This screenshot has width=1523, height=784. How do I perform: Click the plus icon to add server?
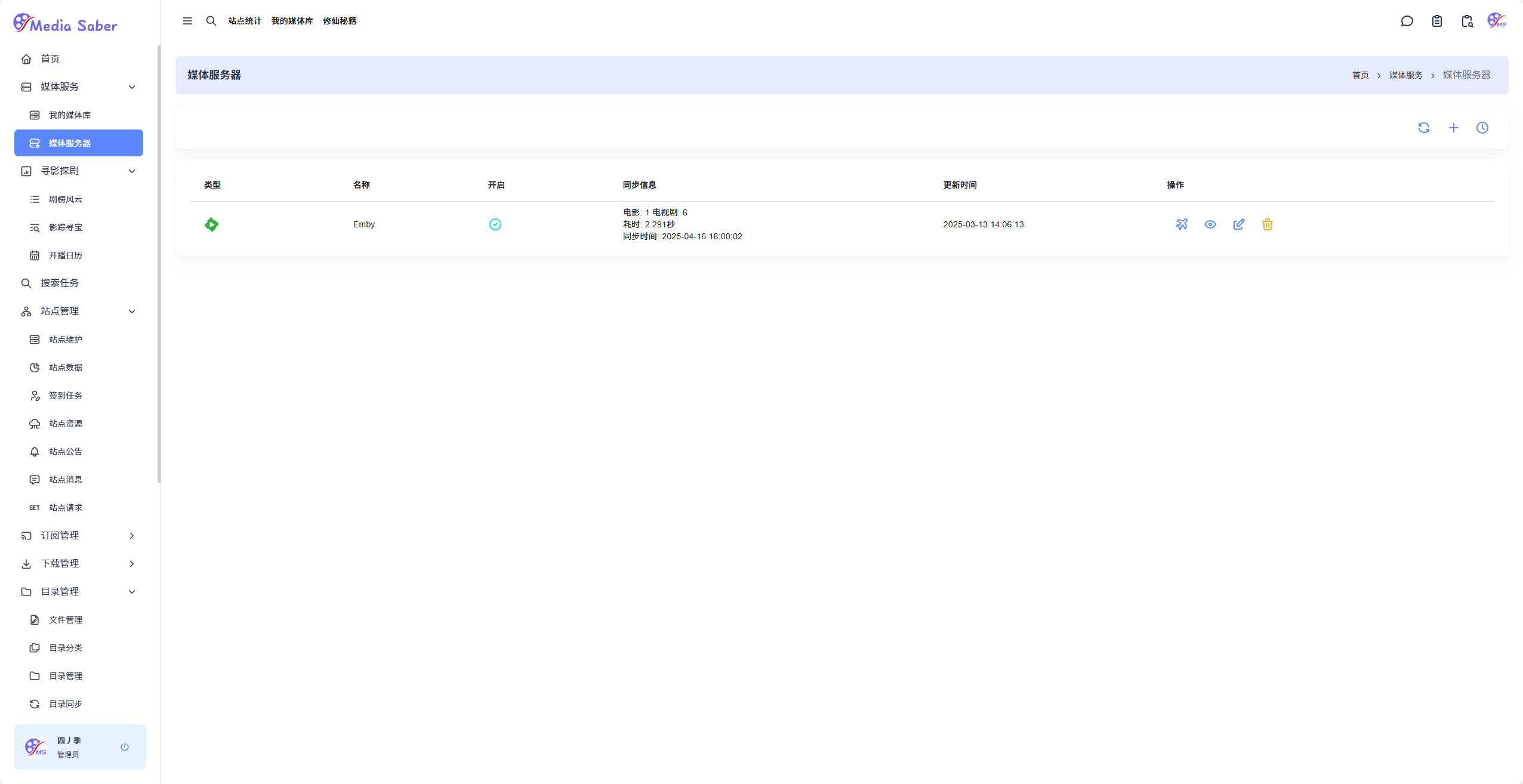pos(1453,128)
